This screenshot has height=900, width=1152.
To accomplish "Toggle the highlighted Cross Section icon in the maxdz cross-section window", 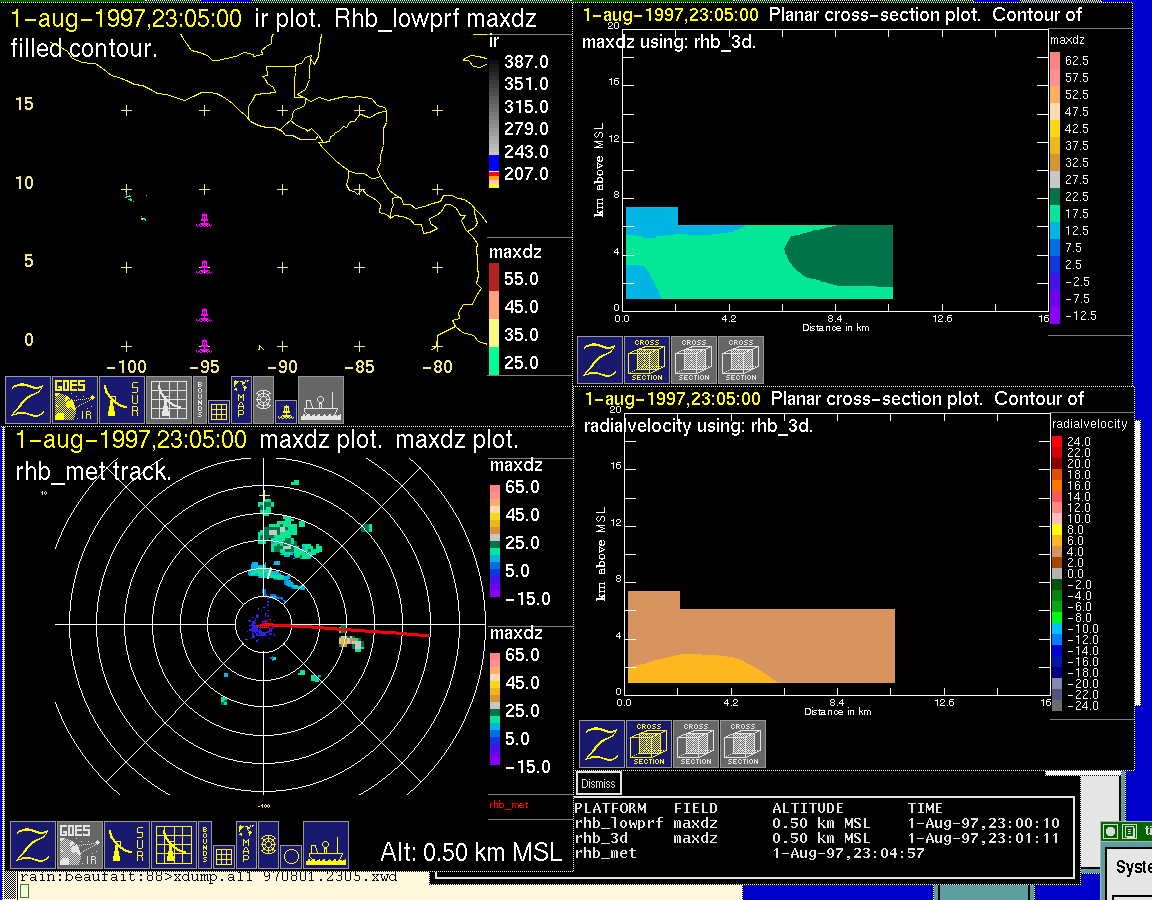I will pos(647,360).
